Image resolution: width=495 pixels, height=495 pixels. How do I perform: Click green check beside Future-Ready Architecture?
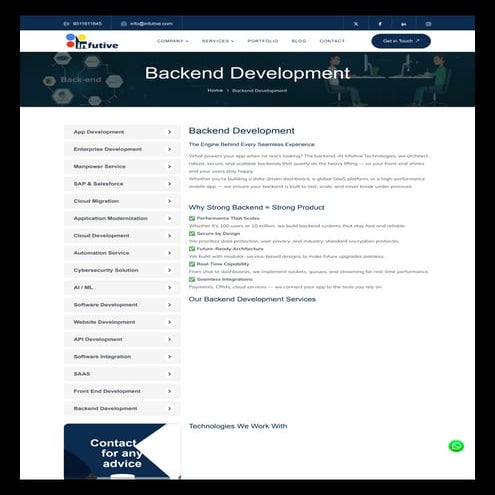[x=192, y=249]
